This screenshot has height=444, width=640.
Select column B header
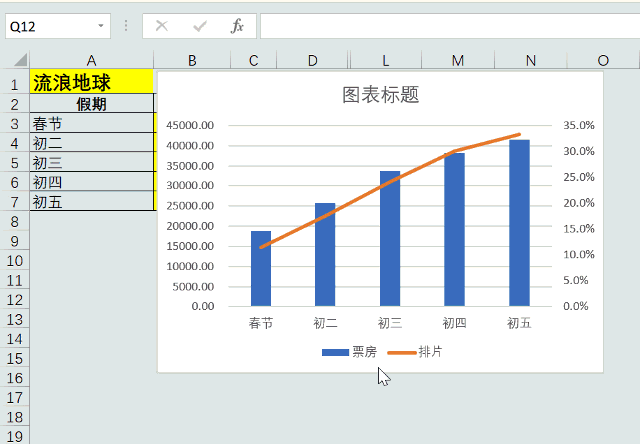click(x=192, y=60)
